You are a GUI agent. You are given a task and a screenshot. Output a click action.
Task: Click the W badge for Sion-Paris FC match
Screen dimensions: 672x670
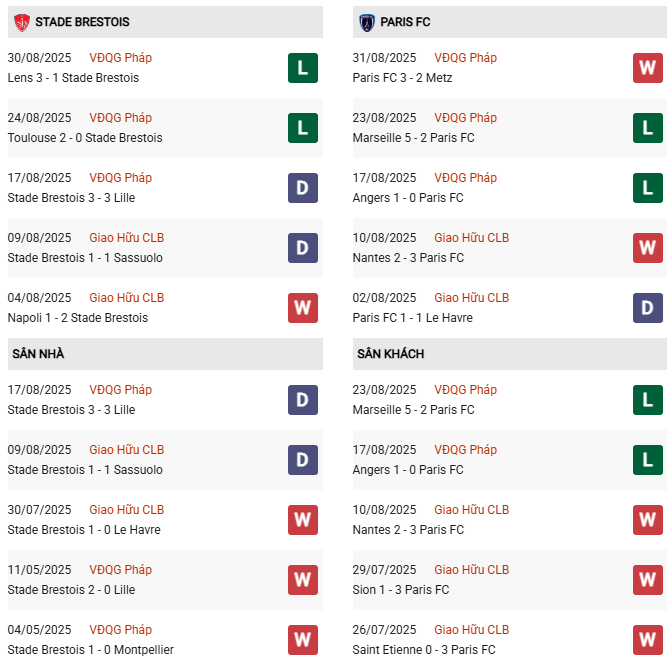point(648,580)
